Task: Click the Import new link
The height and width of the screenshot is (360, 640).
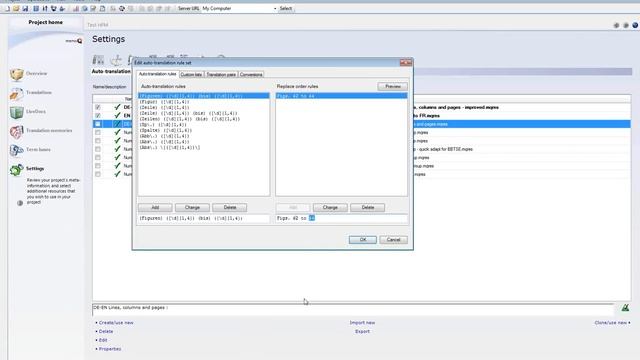Action: point(362,323)
